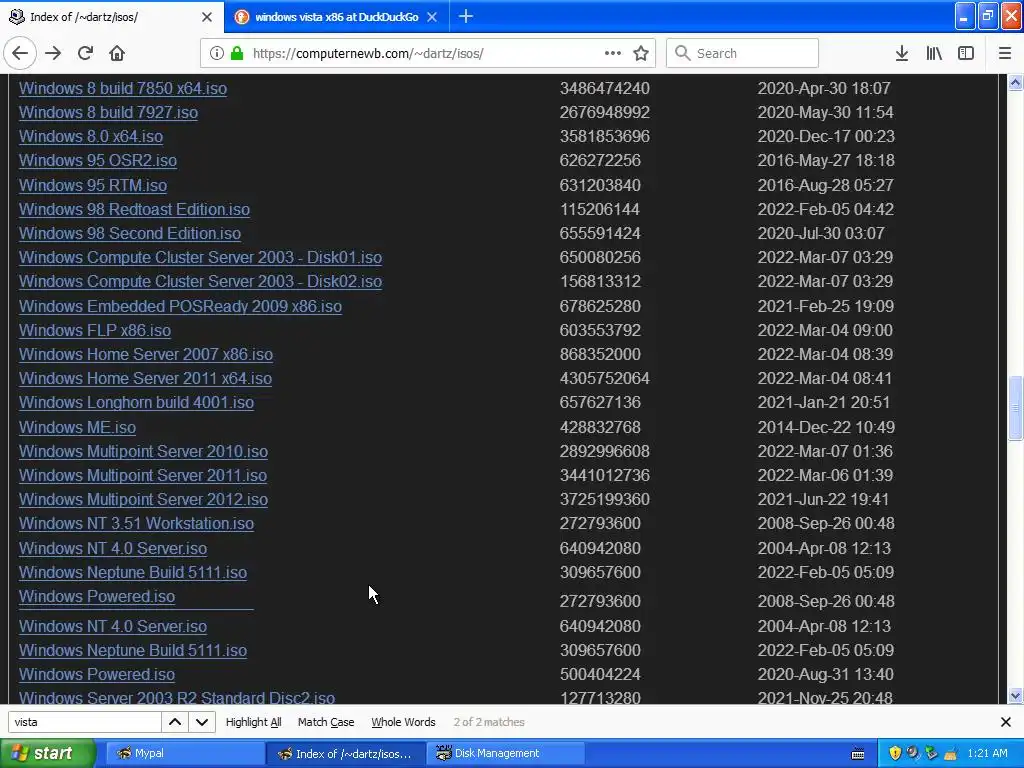The height and width of the screenshot is (768, 1024).
Task: Open Windows Longhorn build 4001.iso
Action: coord(136,402)
